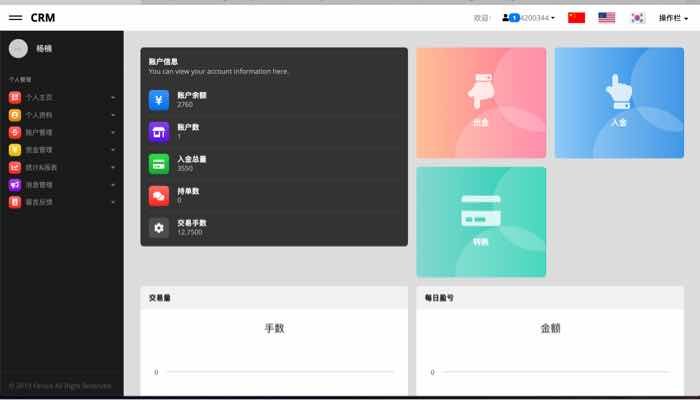The height and width of the screenshot is (400, 700).
Task: Click the 持单数 label
Action: pyautogui.click(x=188, y=191)
